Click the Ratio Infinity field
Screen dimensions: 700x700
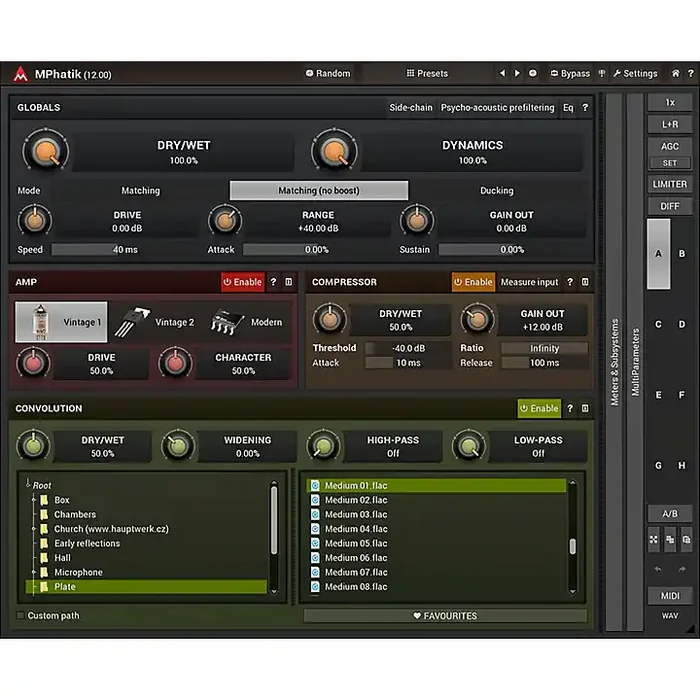click(544, 348)
